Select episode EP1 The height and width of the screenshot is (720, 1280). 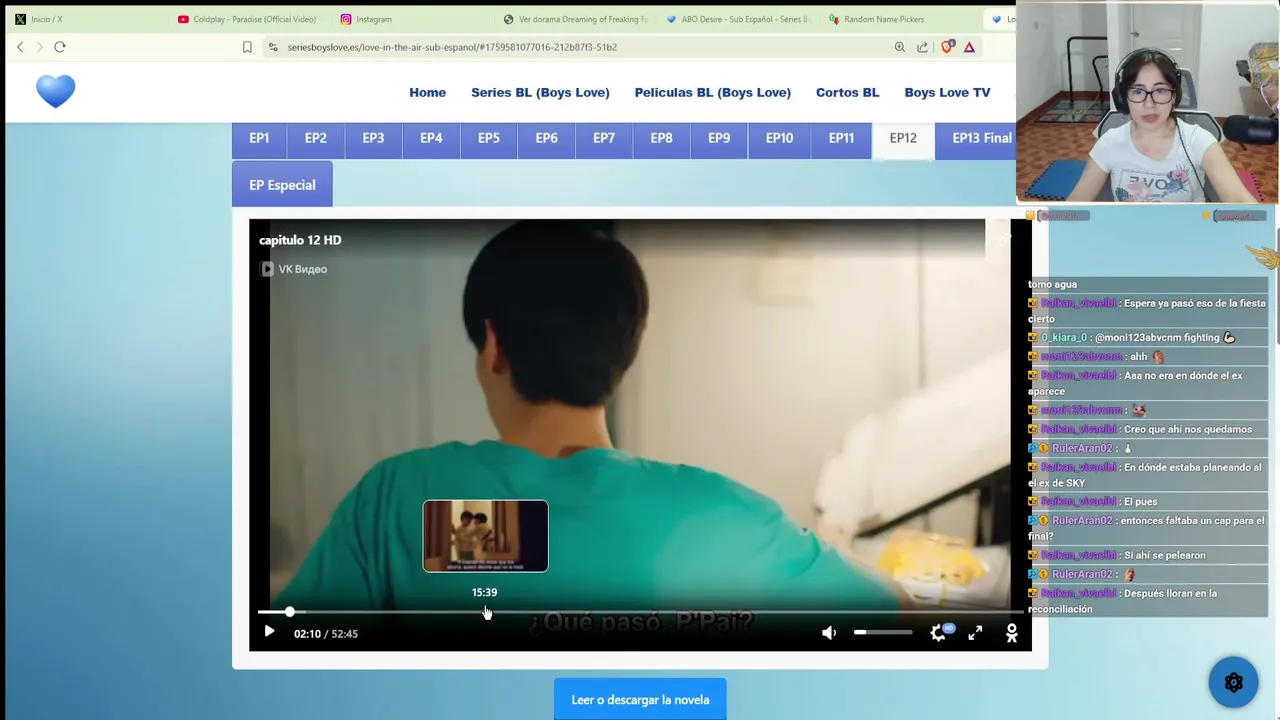tap(259, 139)
